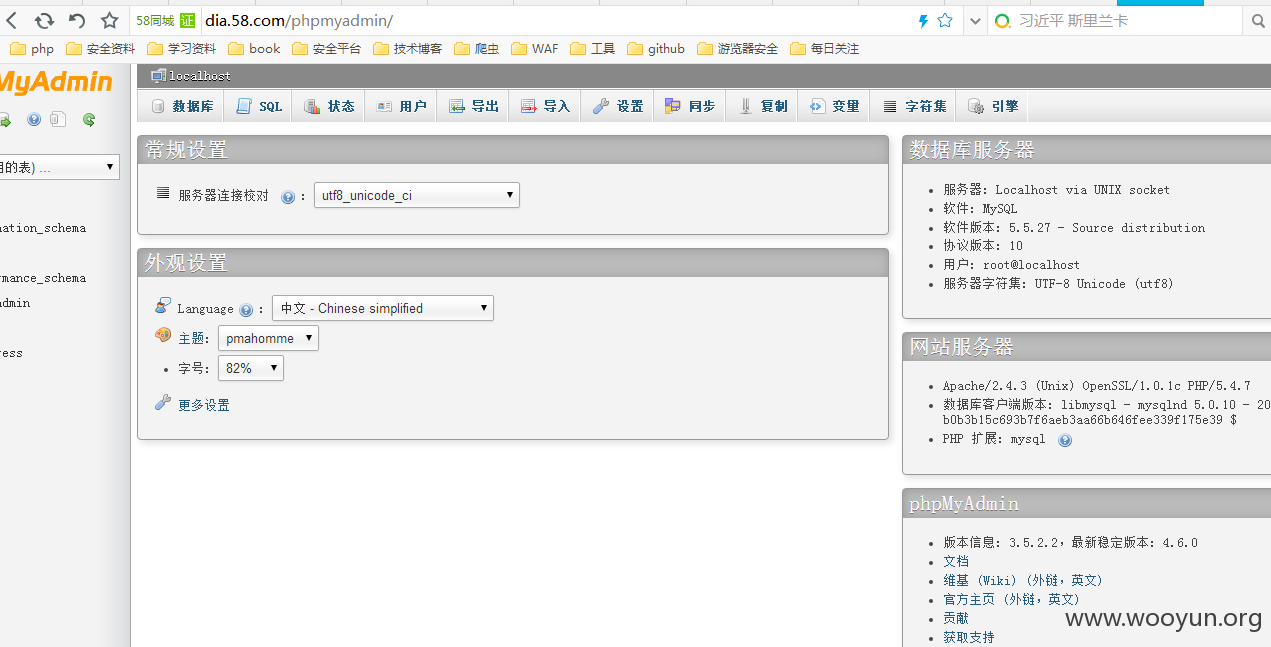The height and width of the screenshot is (647, 1271).
Task: Click help icon beside Language
Action: tap(246, 310)
